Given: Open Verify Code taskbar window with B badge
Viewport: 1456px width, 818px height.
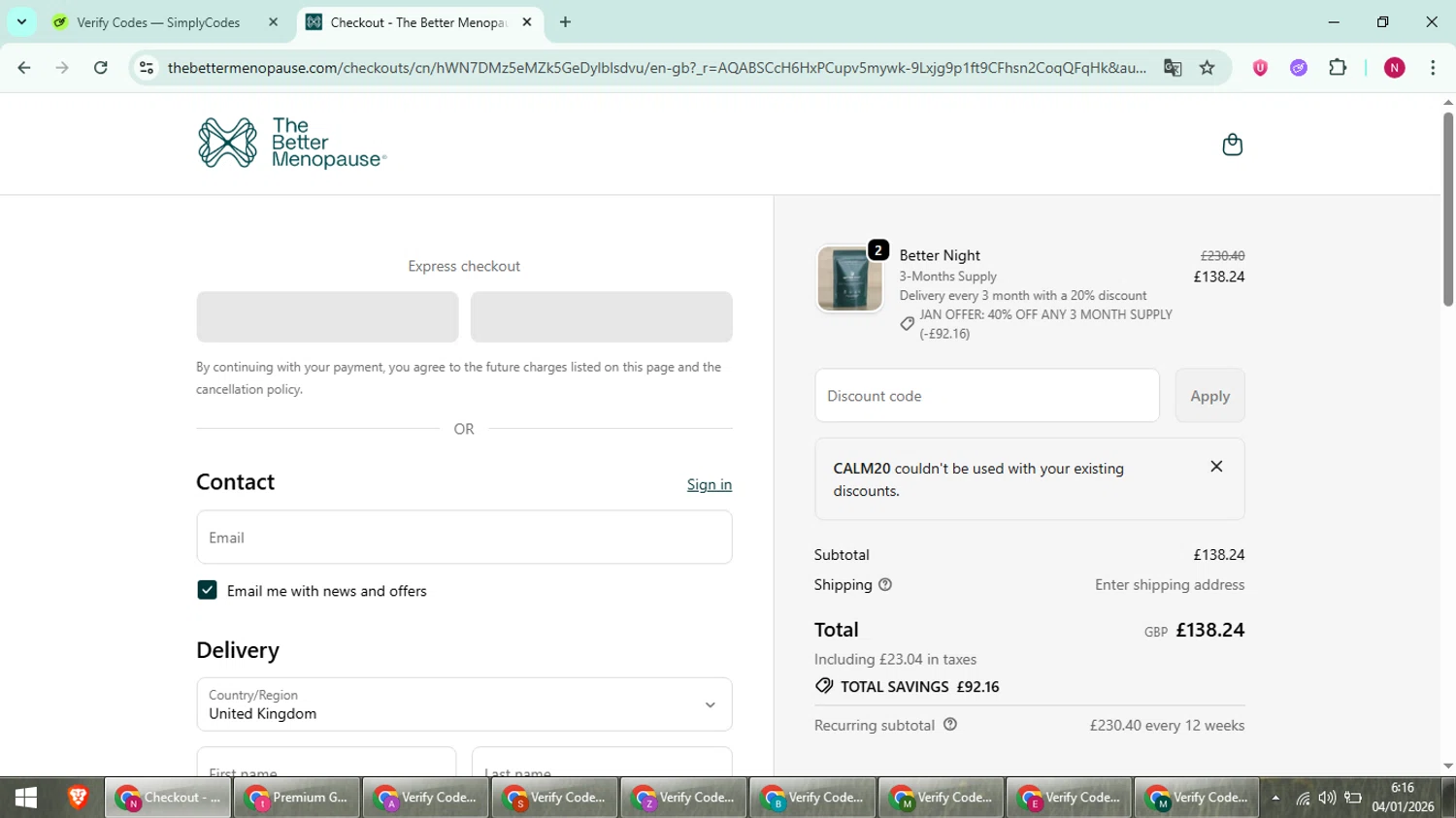Looking at the screenshot, I should (x=812, y=798).
